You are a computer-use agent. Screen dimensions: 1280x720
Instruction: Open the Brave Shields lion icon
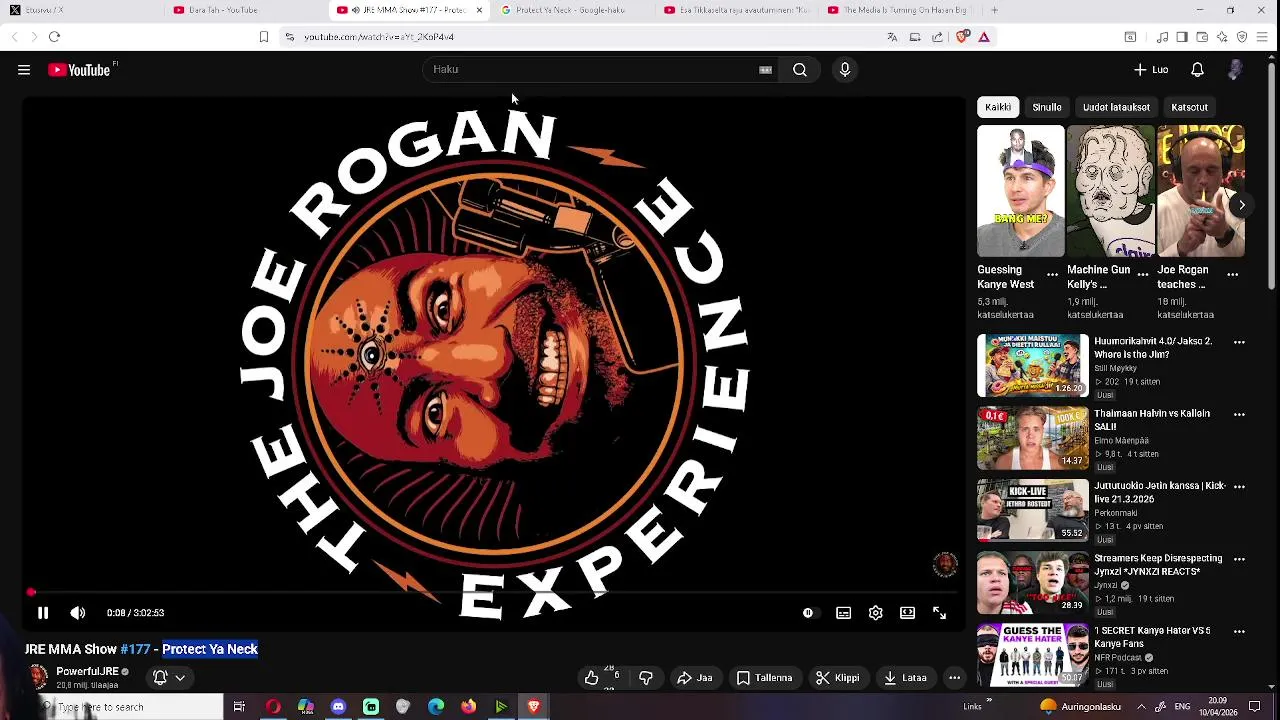[962, 37]
